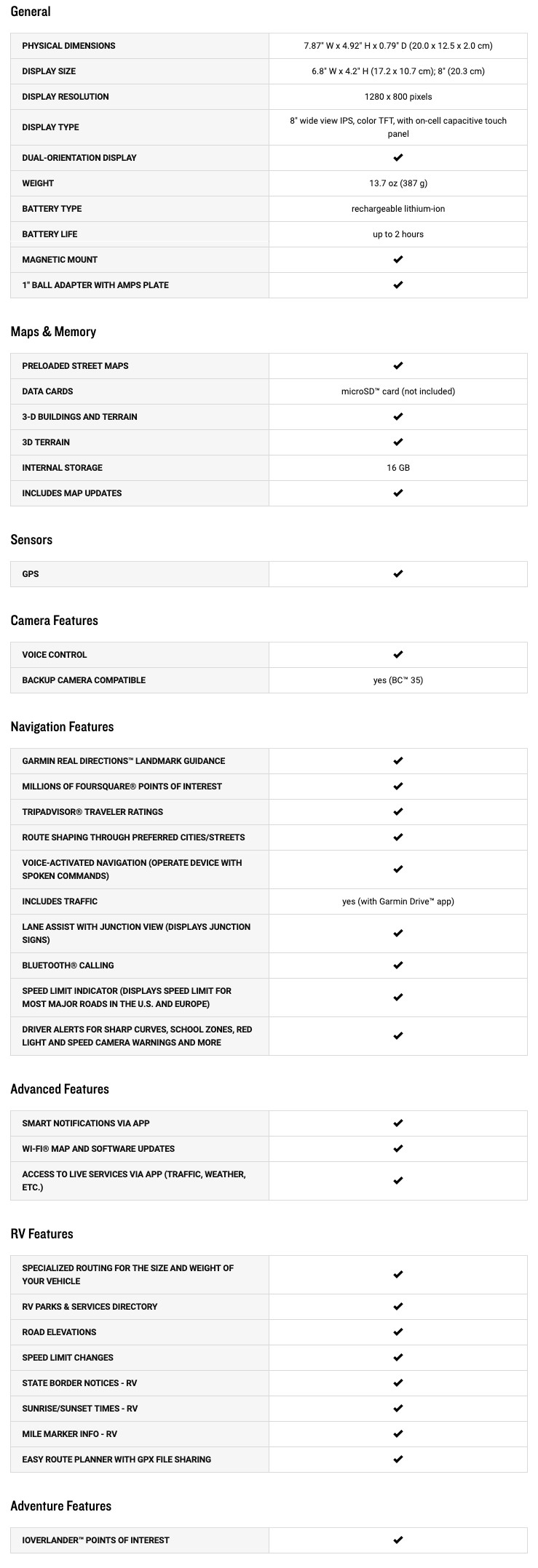
Task: Click the Preloaded Street Maps checkmark
Action: (397, 366)
